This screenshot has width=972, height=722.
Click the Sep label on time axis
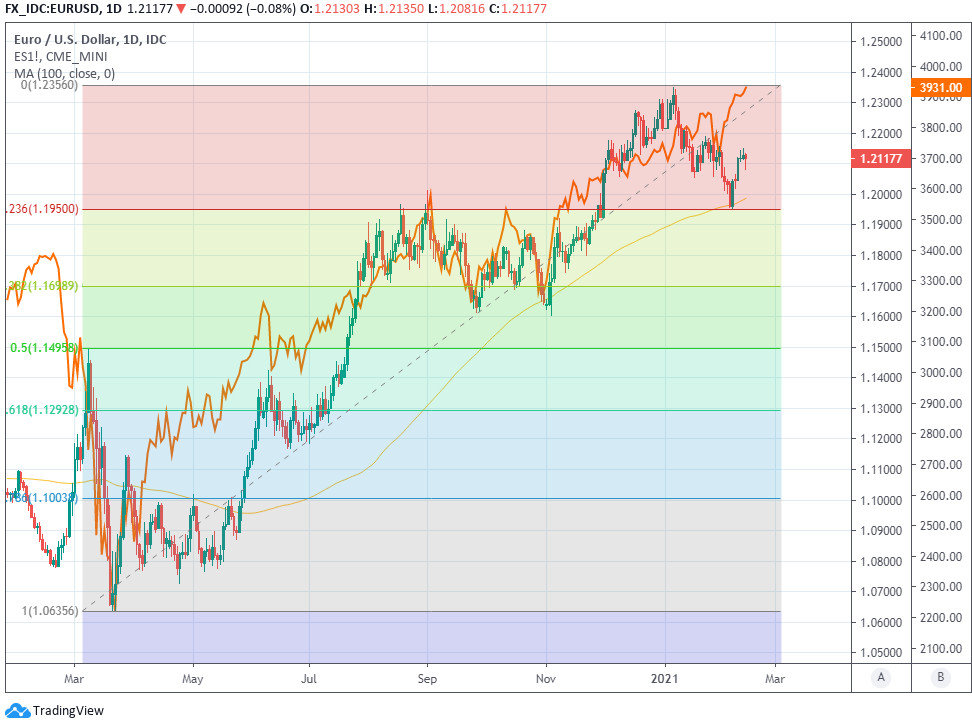pyautogui.click(x=428, y=676)
